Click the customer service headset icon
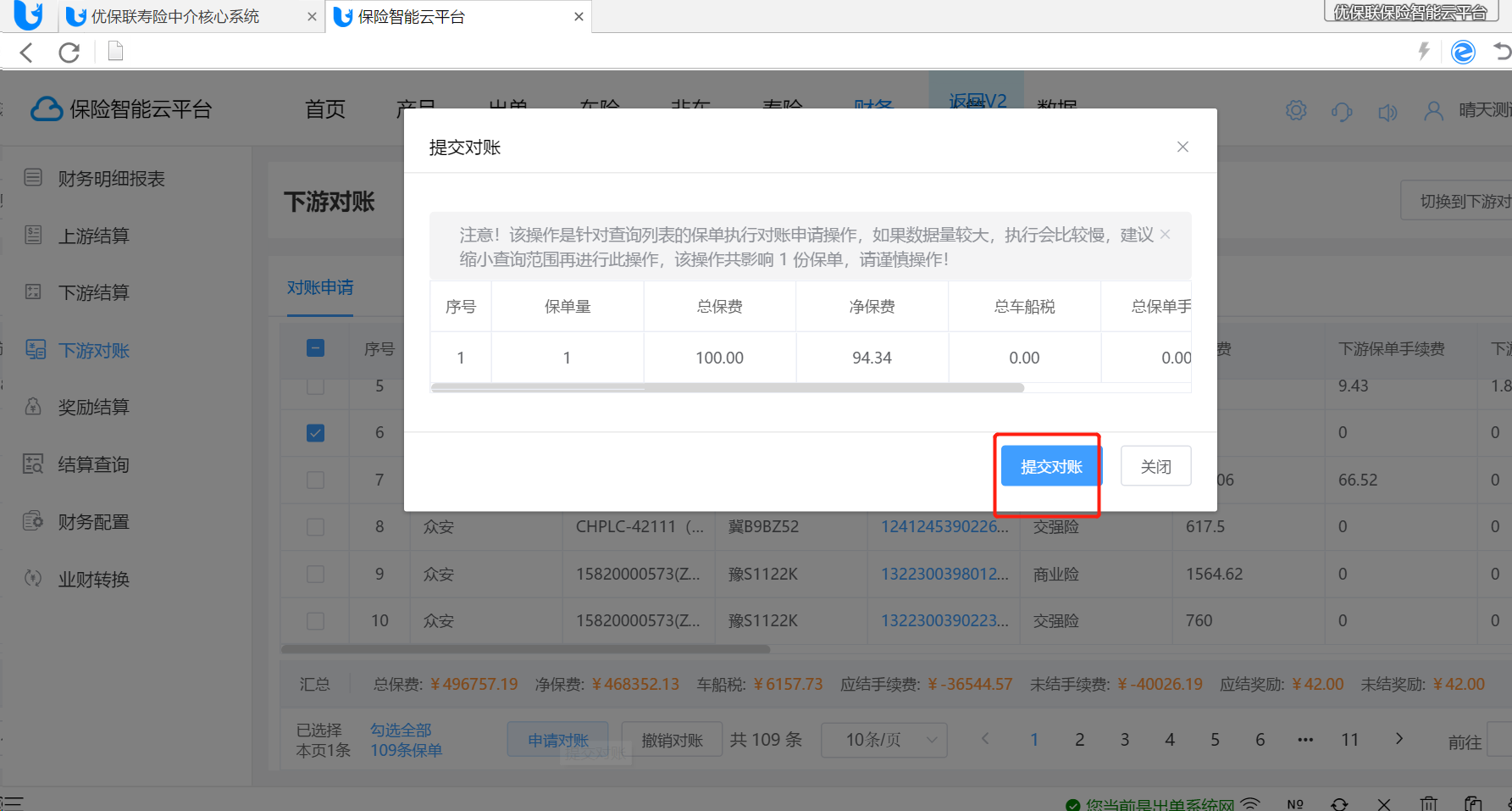The image size is (1512, 811). click(1342, 111)
